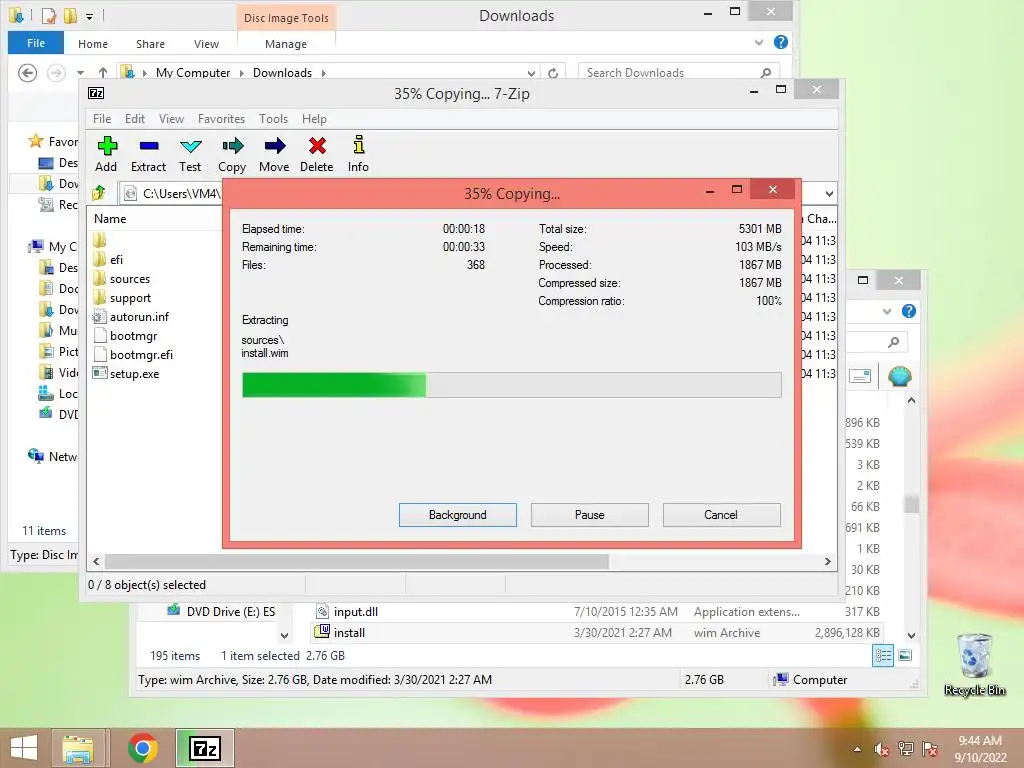Click the copy progress bar
This screenshot has width=1024, height=768.
512,385
